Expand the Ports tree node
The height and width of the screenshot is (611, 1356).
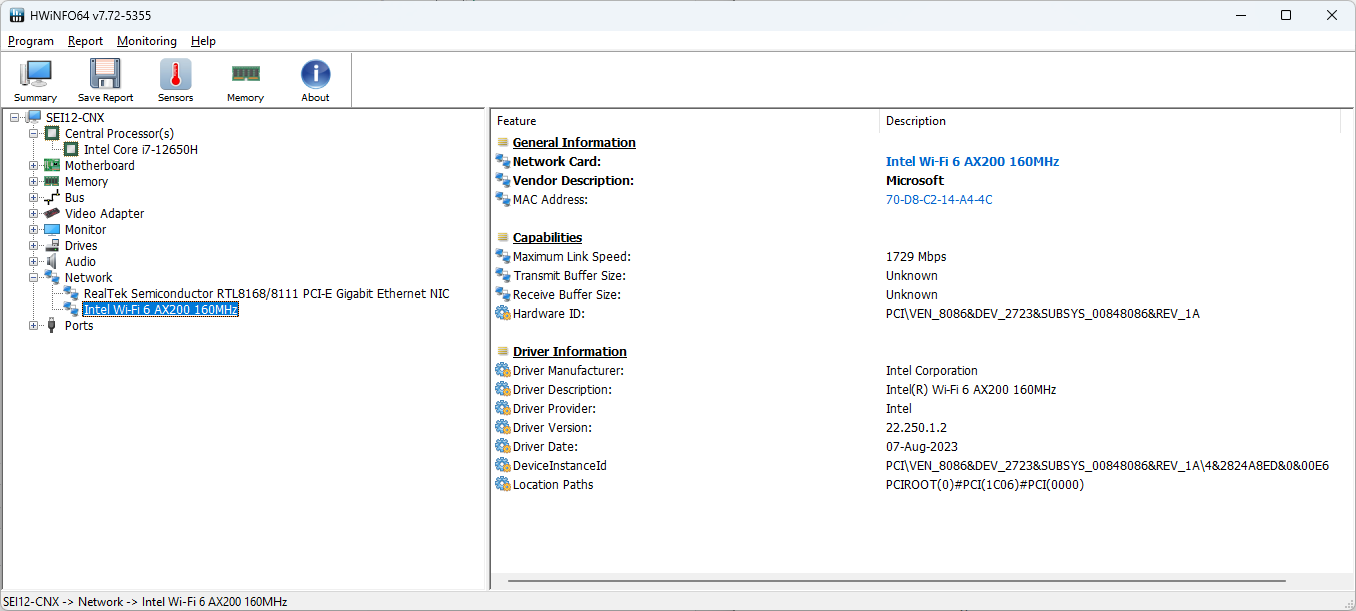click(x=34, y=326)
